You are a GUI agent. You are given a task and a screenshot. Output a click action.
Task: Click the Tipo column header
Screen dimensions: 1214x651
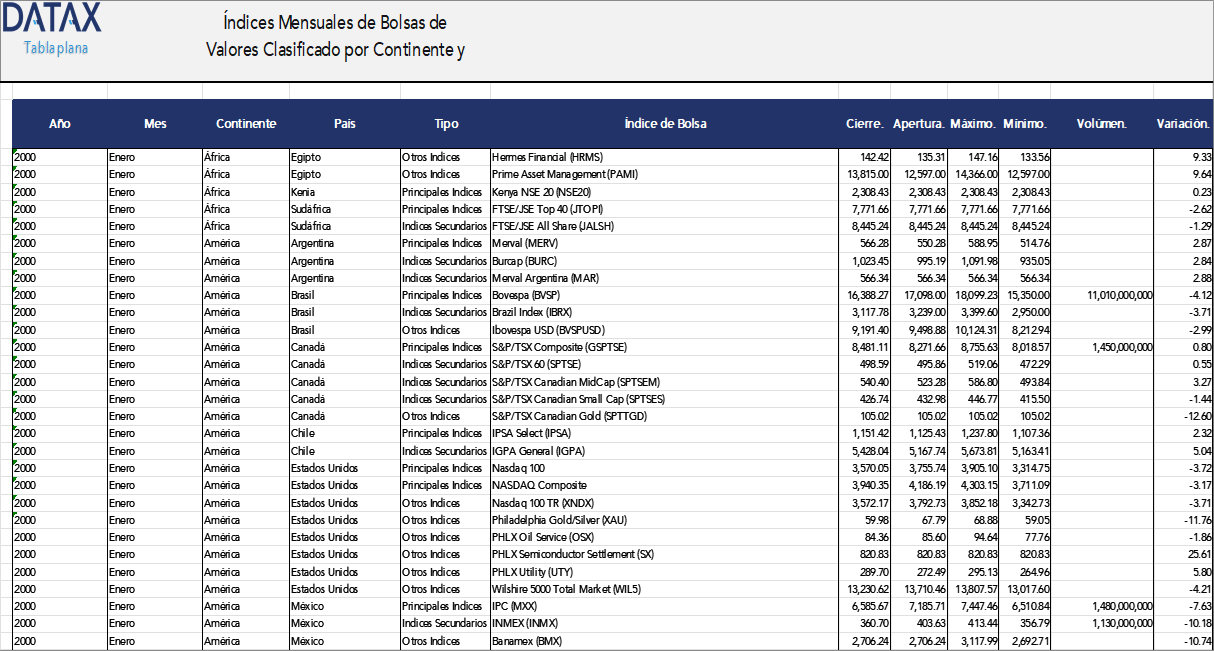[446, 124]
